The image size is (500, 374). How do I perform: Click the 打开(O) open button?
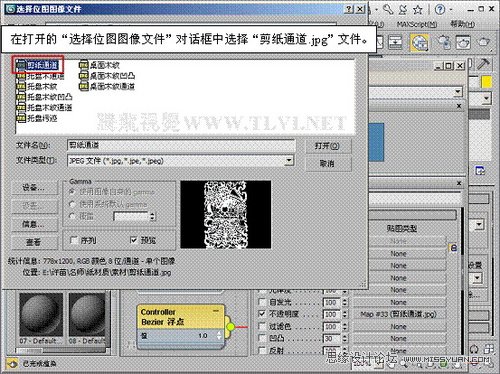(x=328, y=146)
